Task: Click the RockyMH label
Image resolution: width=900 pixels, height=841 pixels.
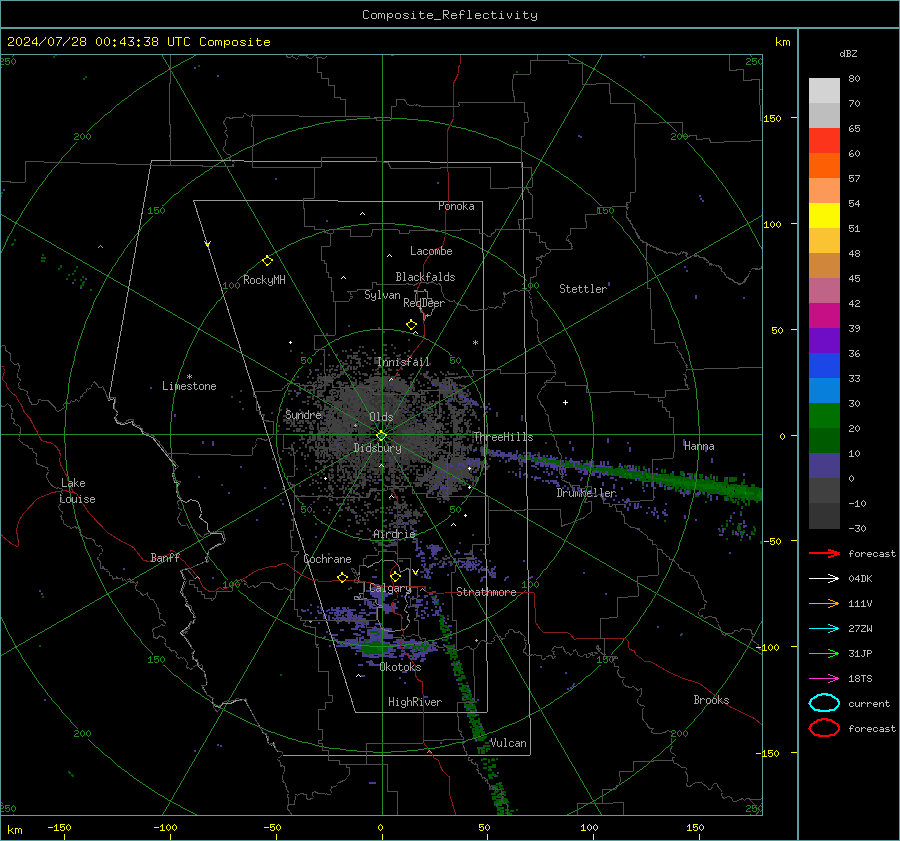Action: tap(264, 280)
